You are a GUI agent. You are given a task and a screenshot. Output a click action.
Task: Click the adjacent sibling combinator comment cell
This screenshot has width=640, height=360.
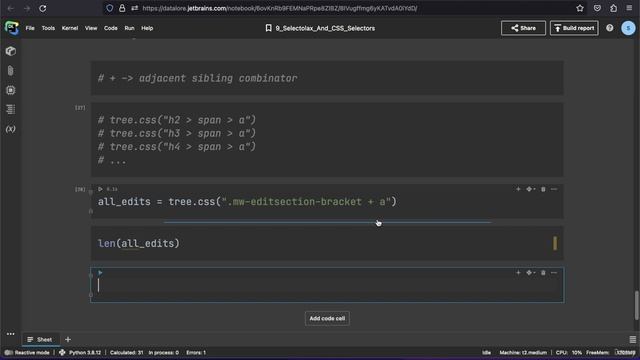[x=327, y=78]
